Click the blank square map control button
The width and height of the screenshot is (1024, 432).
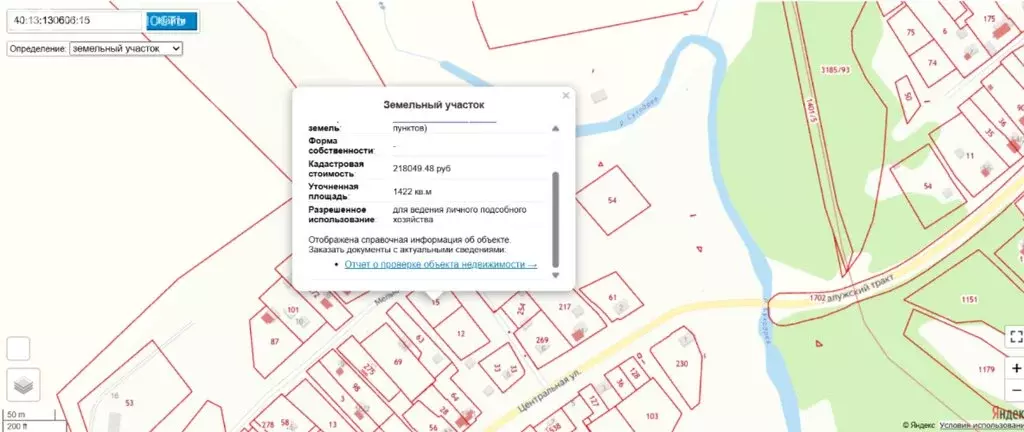pyautogui.click(x=20, y=348)
